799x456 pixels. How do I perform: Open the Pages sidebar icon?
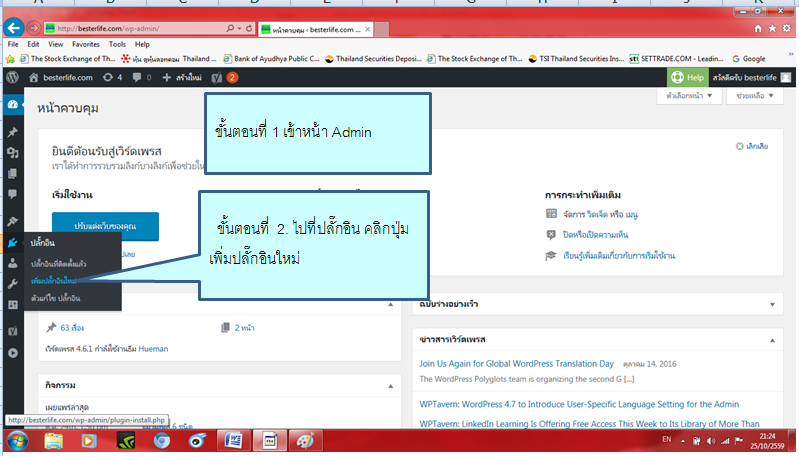(13, 174)
